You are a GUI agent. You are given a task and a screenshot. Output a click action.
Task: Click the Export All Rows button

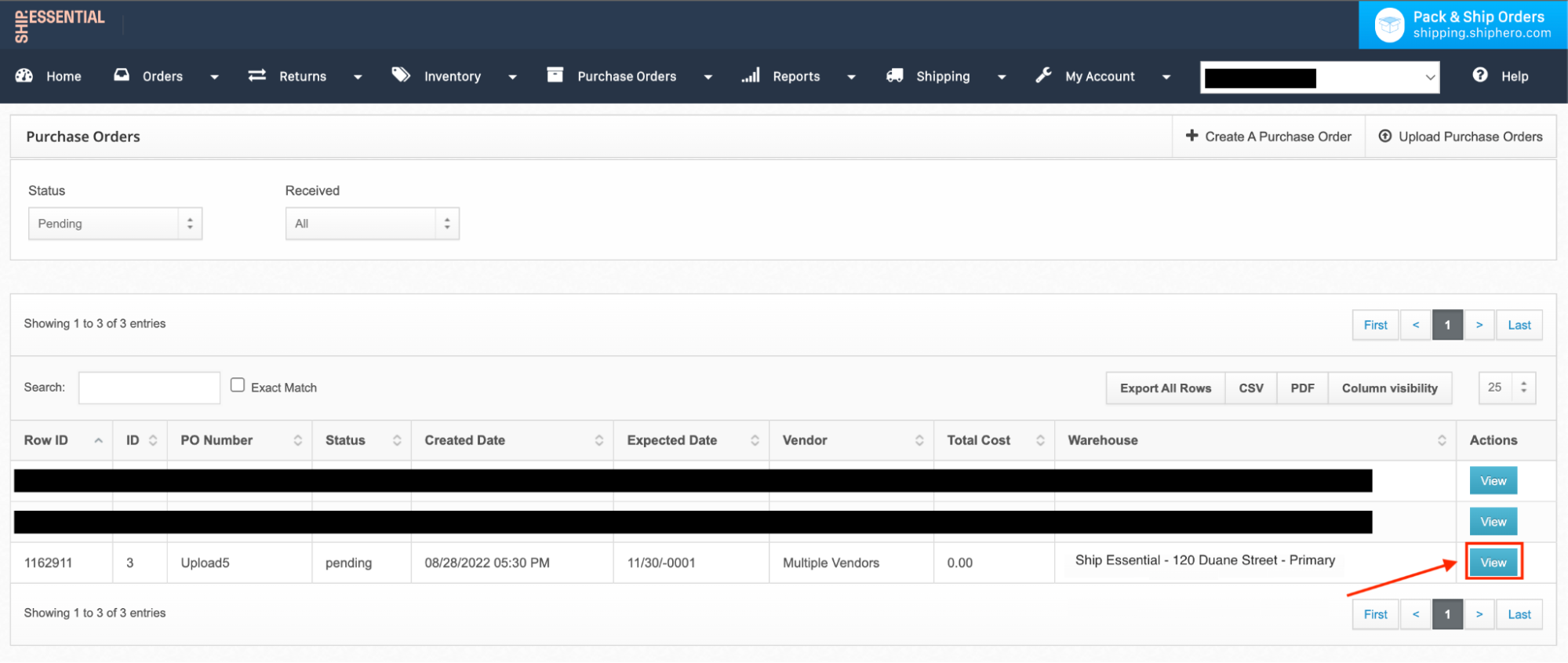(x=1166, y=388)
